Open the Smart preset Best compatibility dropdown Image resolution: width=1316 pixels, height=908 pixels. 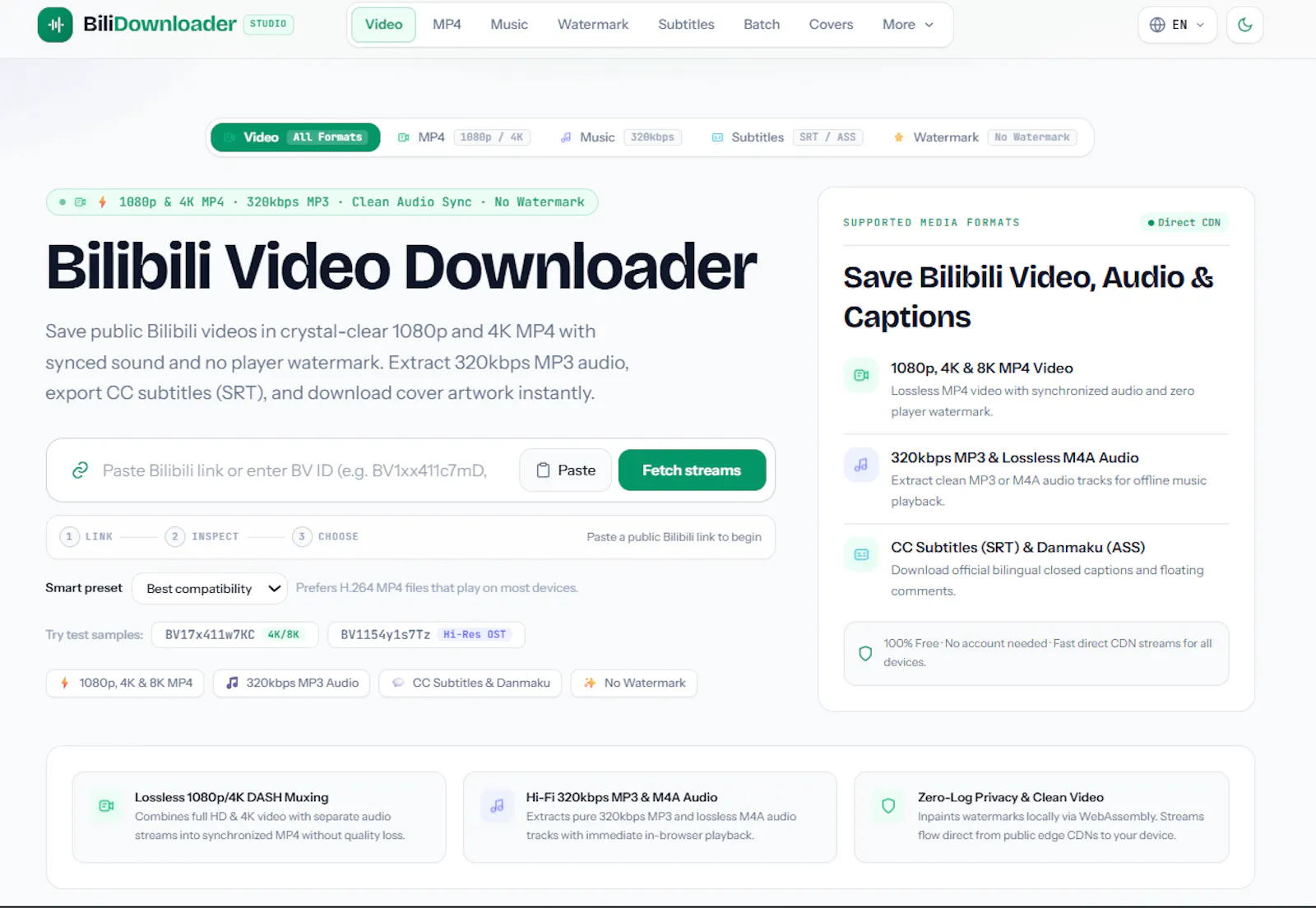(x=210, y=589)
